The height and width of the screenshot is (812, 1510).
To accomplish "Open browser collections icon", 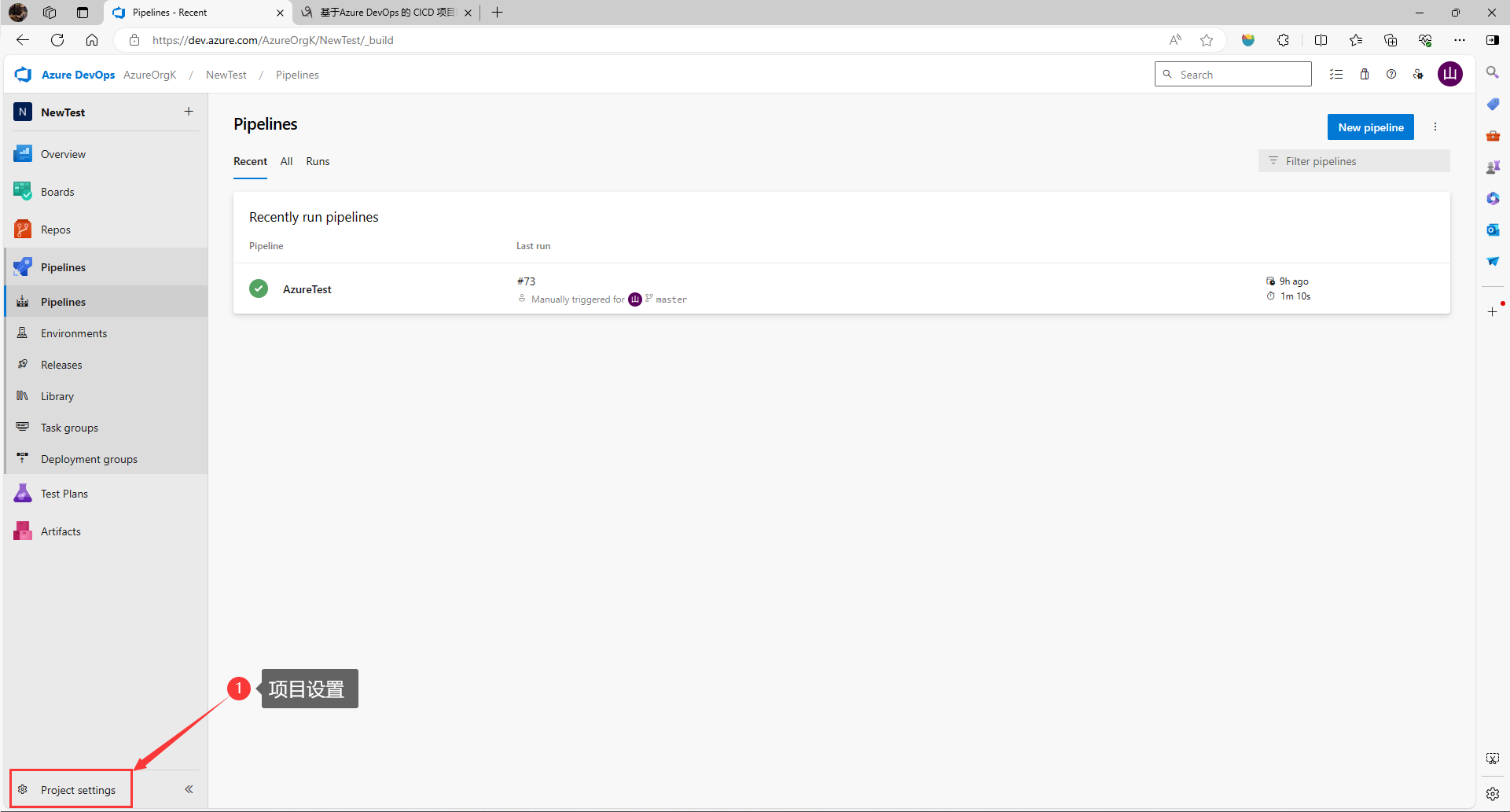I will pos(1391,40).
